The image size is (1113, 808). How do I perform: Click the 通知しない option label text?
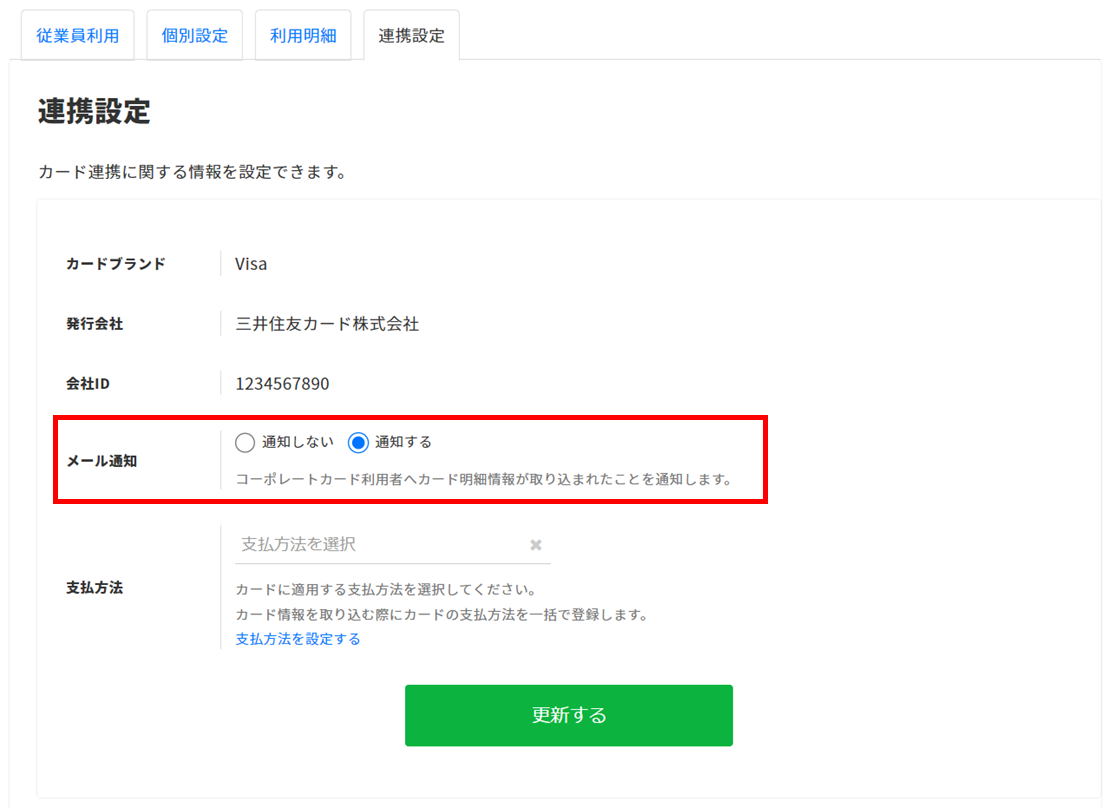297,442
